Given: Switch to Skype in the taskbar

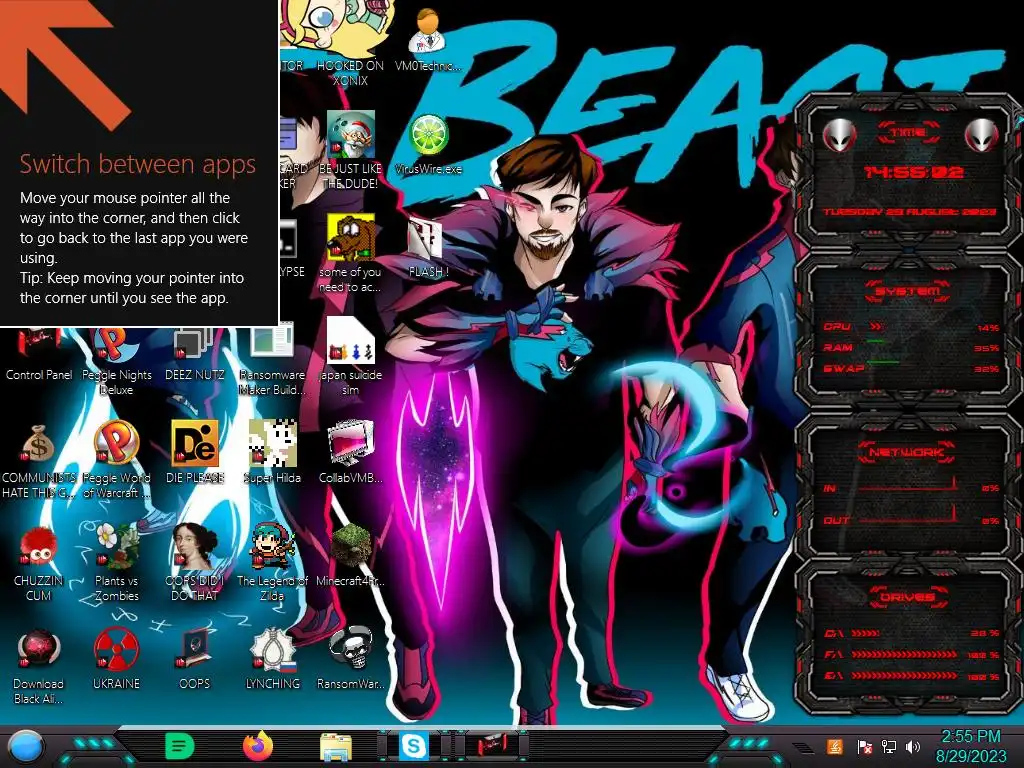Looking at the screenshot, I should pyautogui.click(x=413, y=746).
